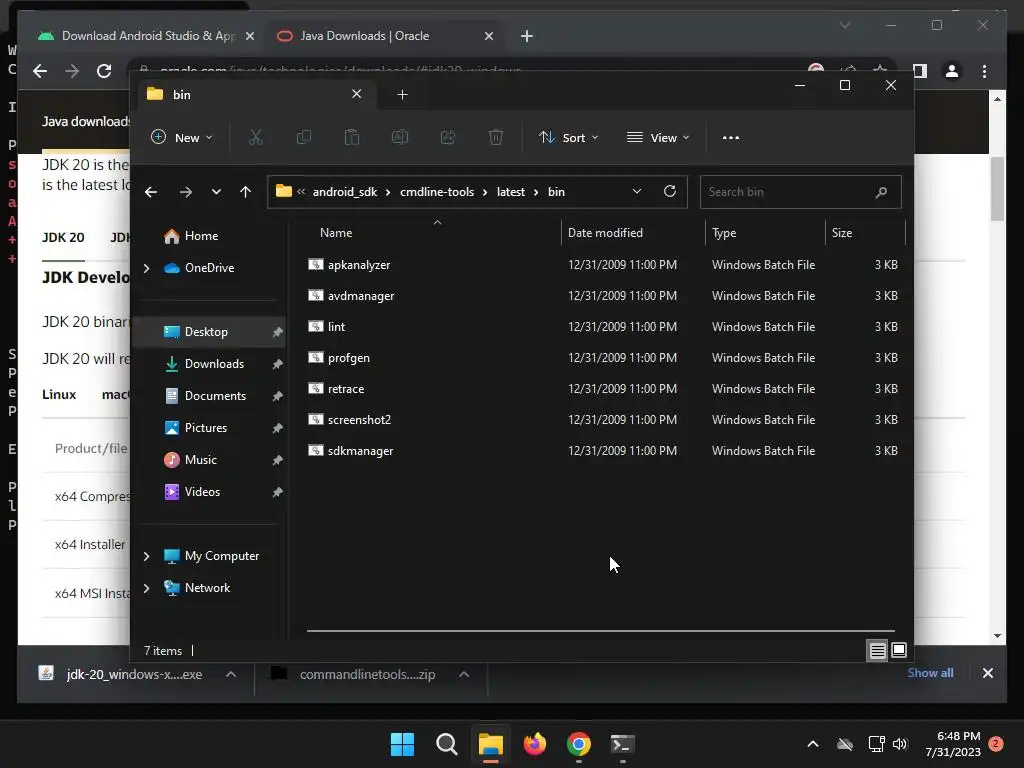Open Chrome three-dot menu

pyautogui.click(x=985, y=71)
